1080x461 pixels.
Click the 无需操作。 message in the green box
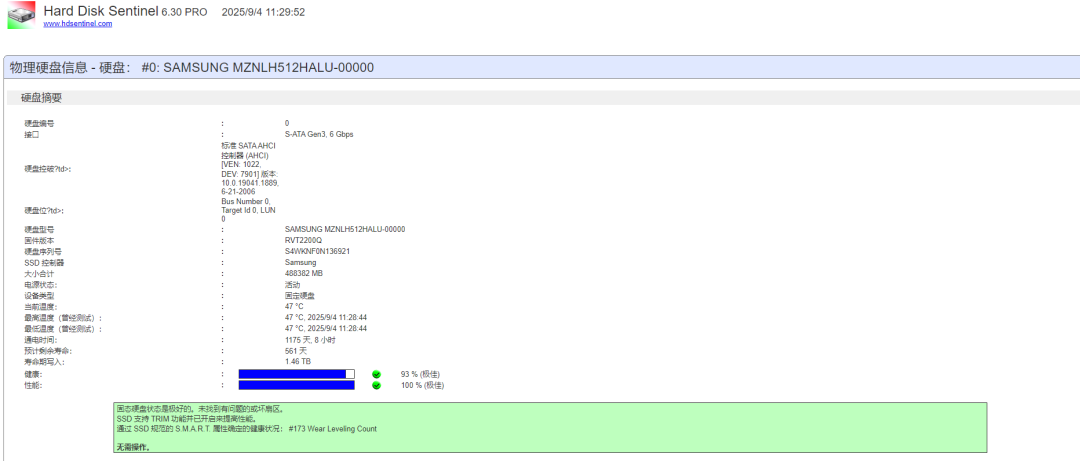133,447
